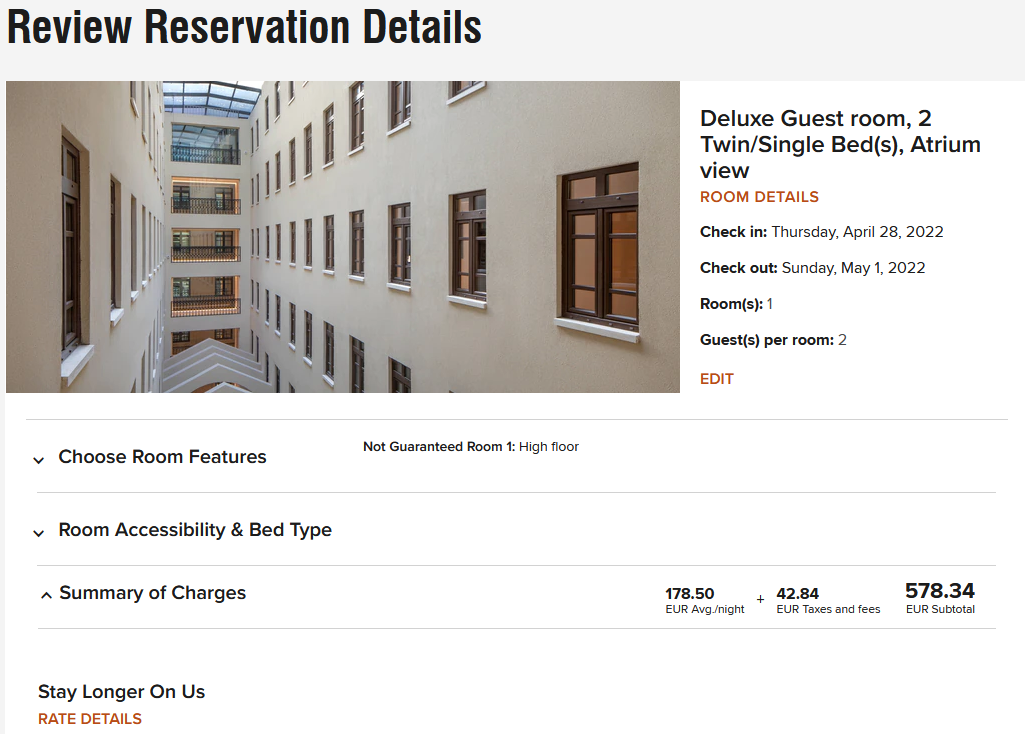This screenshot has height=734, width=1025.
Task: Open the RATE DETAILS link
Action: click(90, 719)
